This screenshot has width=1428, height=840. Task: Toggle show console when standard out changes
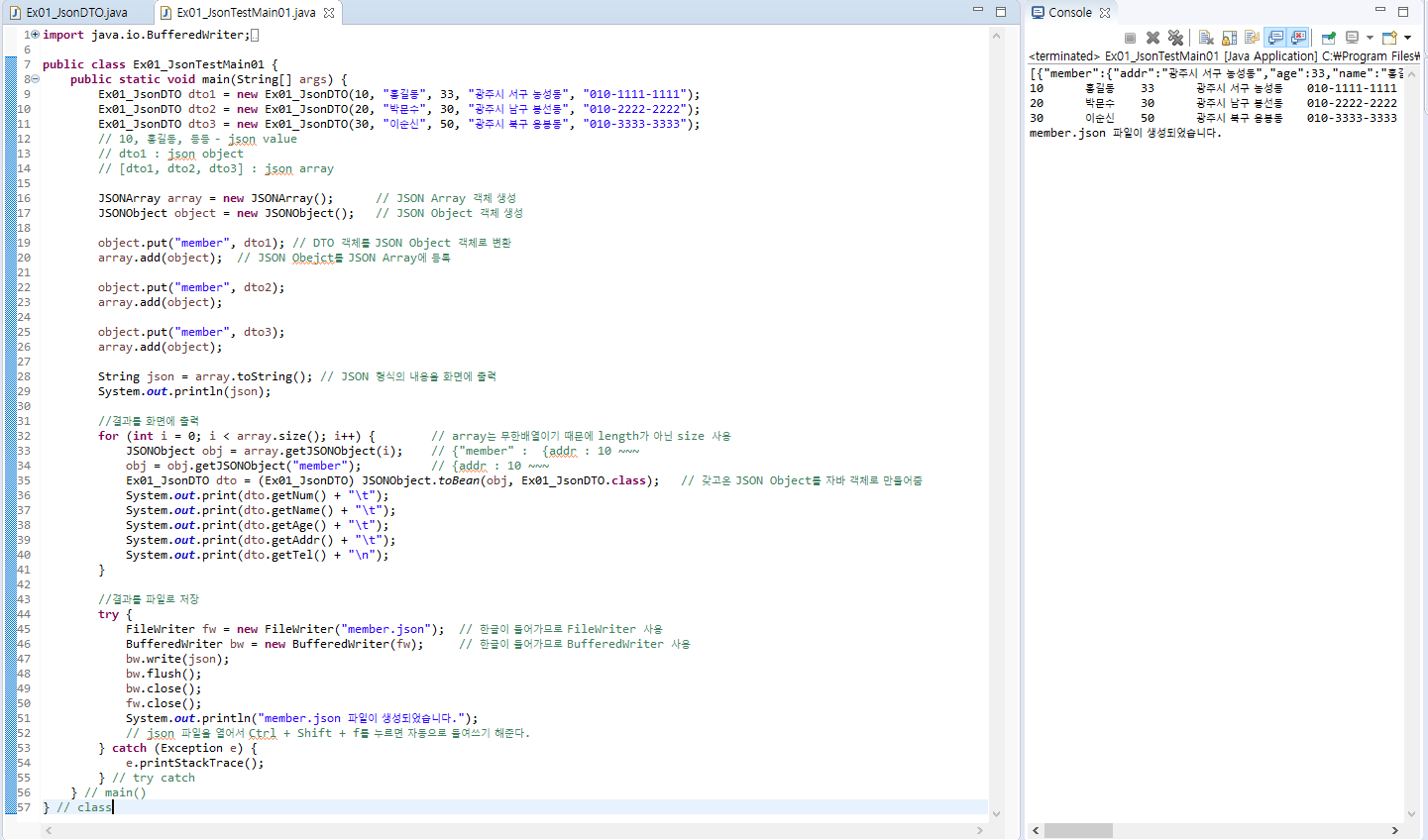pyautogui.click(x=1275, y=38)
